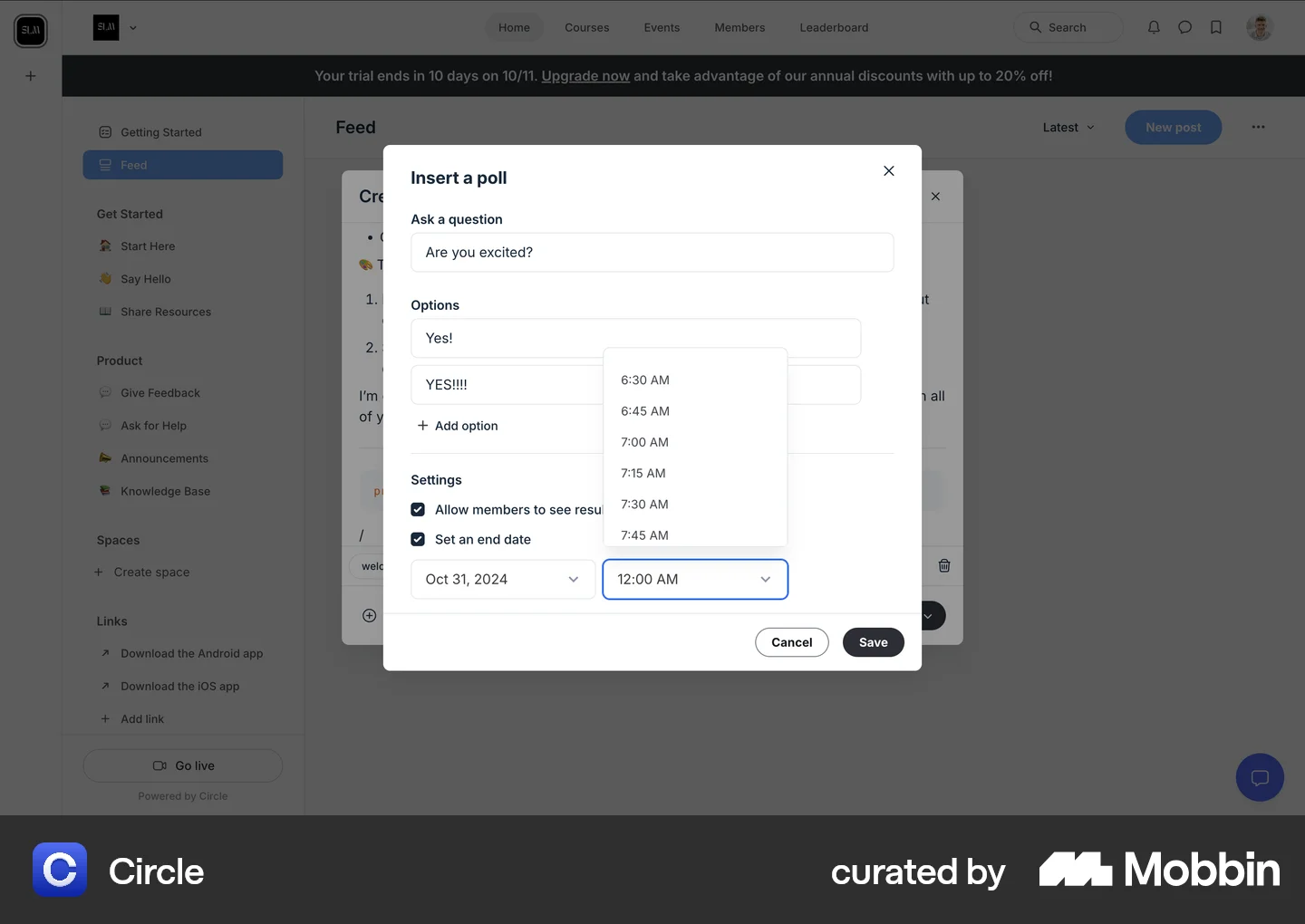
Task: Save the poll
Action: click(x=874, y=642)
